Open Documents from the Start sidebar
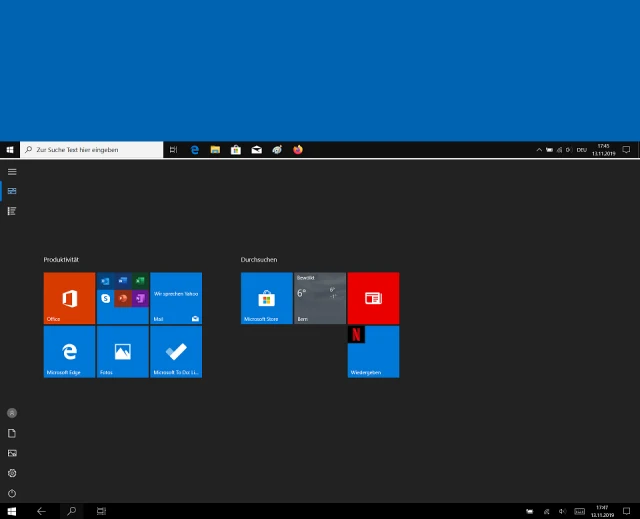Screen dimensions: 640x519 [x=12, y=433]
